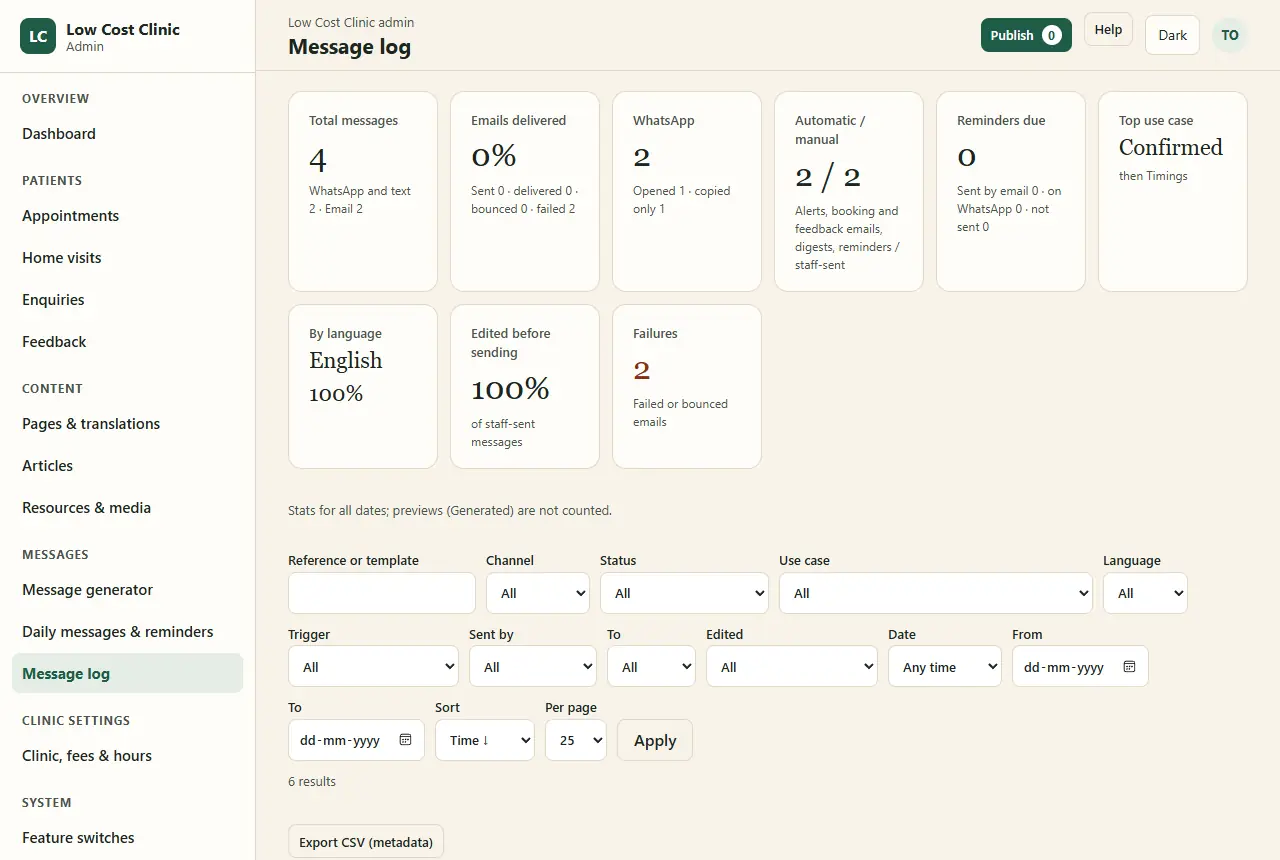Click the "6 results" text
The height and width of the screenshot is (860, 1280).
[312, 782]
